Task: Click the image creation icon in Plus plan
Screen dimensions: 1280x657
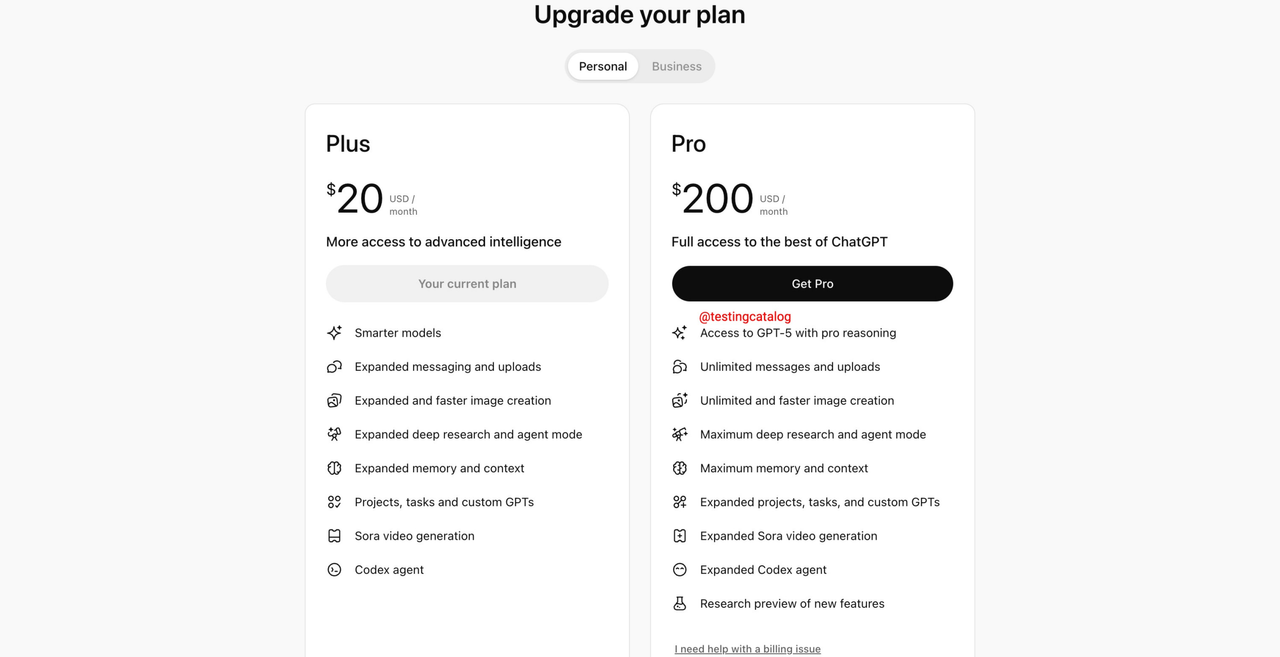Action: coord(334,401)
